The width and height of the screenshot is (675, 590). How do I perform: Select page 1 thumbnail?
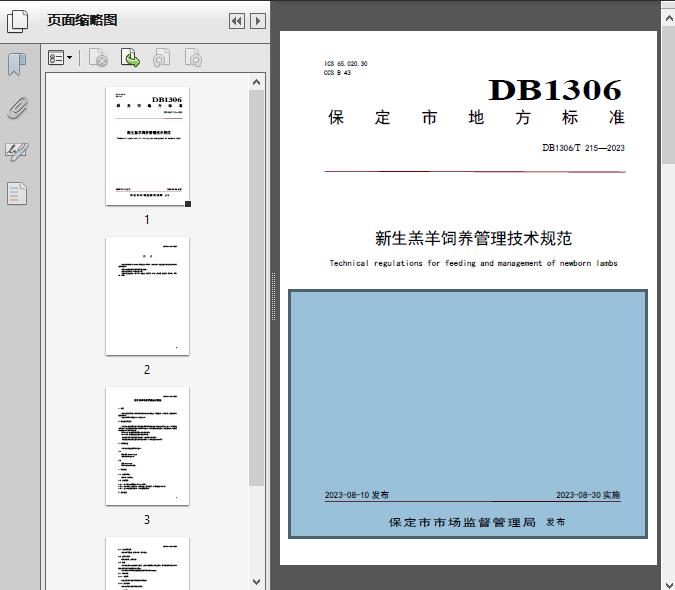(147, 146)
